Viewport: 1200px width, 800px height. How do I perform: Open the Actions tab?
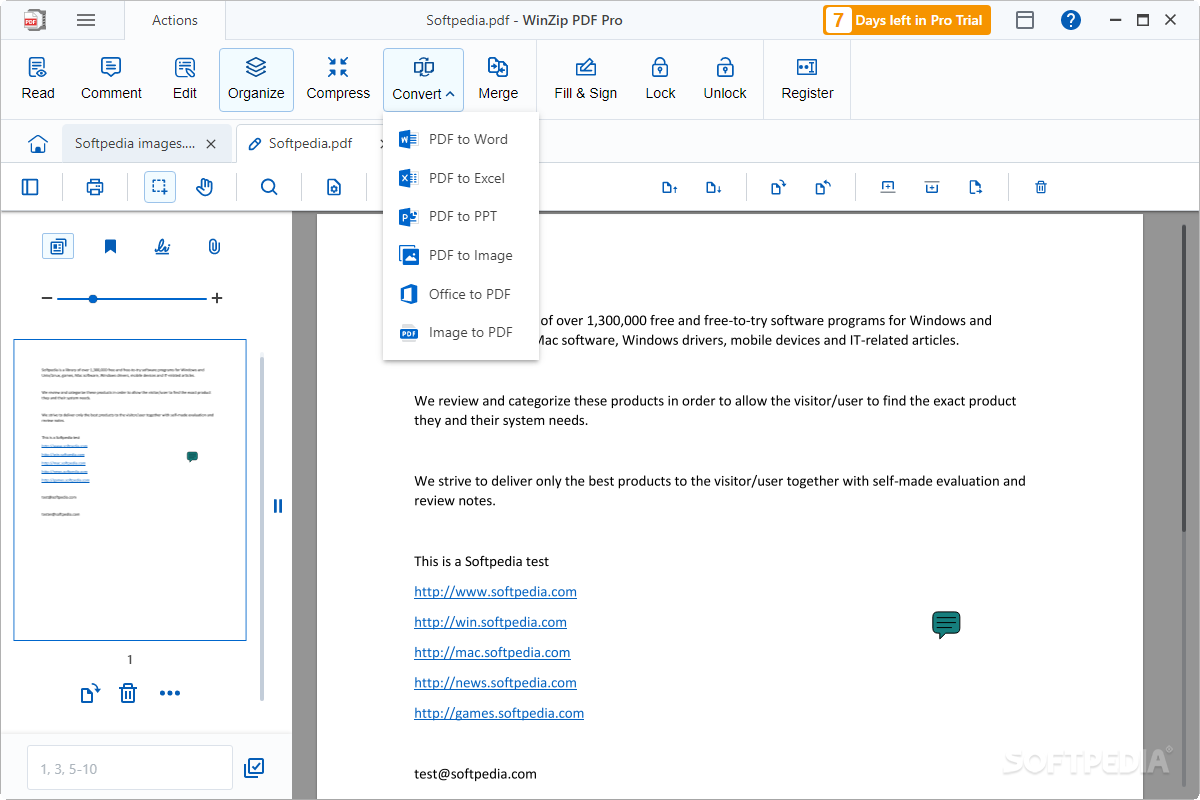[x=175, y=20]
